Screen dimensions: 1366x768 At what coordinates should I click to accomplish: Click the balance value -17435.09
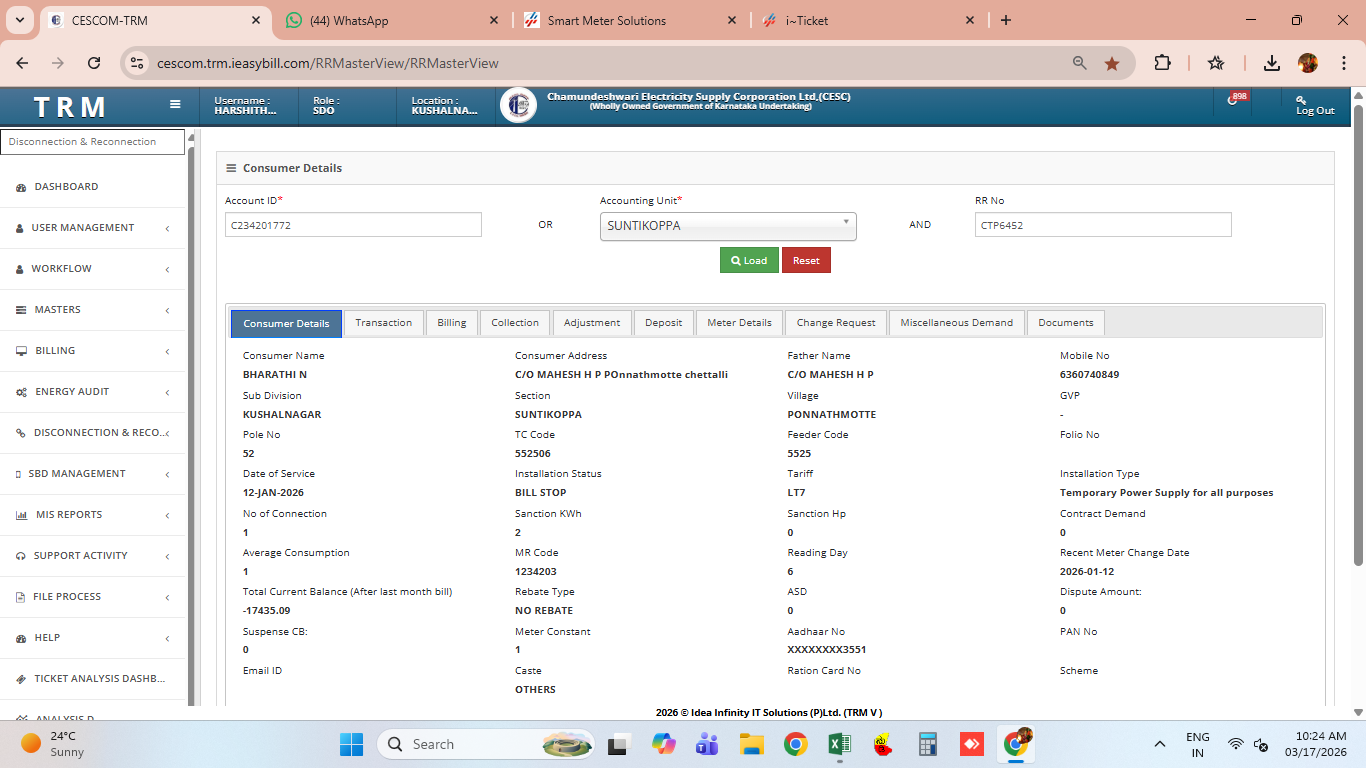pos(267,610)
